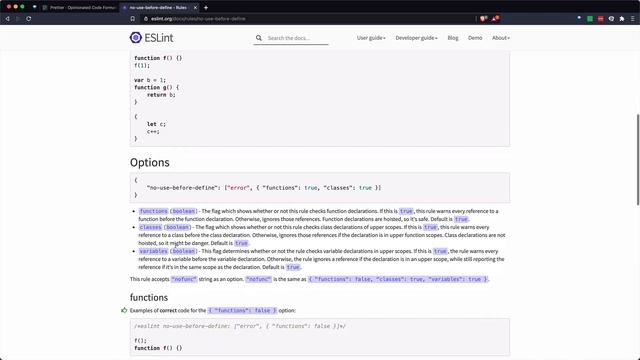
Task: Click the search magnifier icon
Action: (x=259, y=38)
